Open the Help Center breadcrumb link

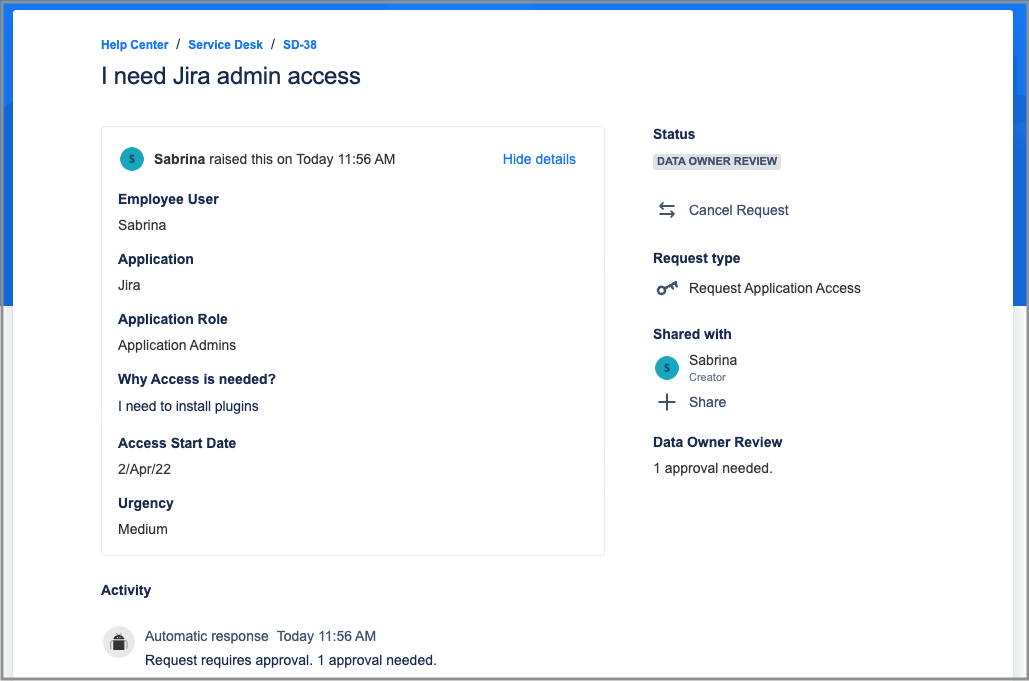(x=135, y=45)
